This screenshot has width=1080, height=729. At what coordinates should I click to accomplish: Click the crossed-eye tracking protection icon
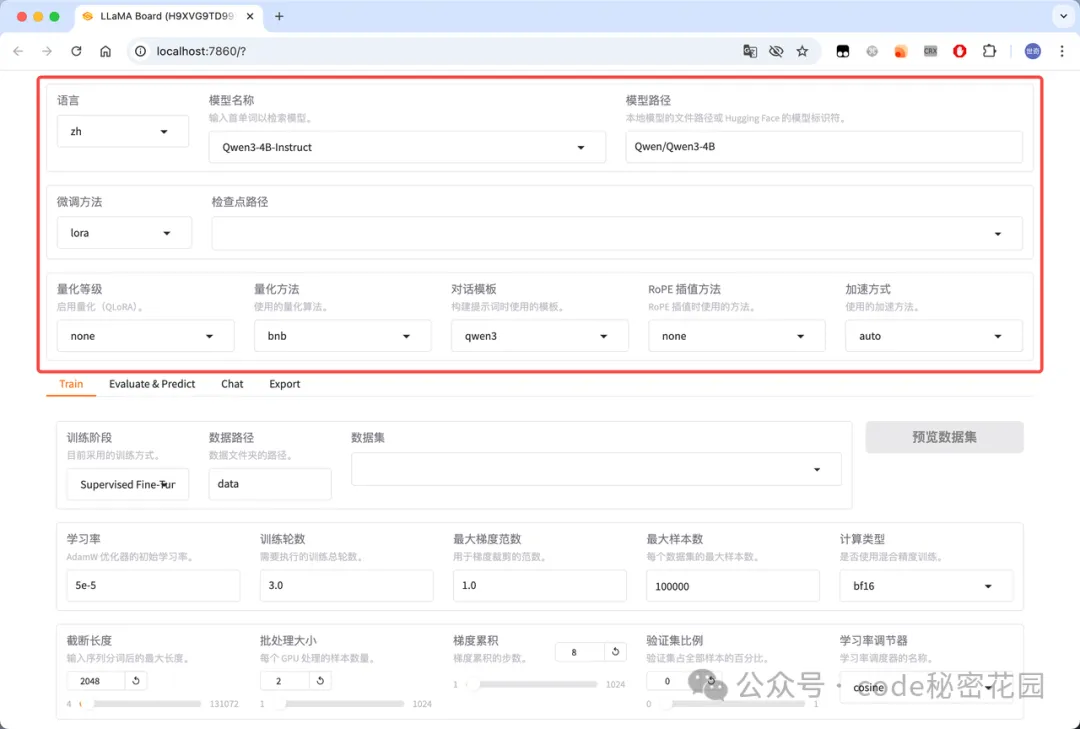pyautogui.click(x=776, y=51)
